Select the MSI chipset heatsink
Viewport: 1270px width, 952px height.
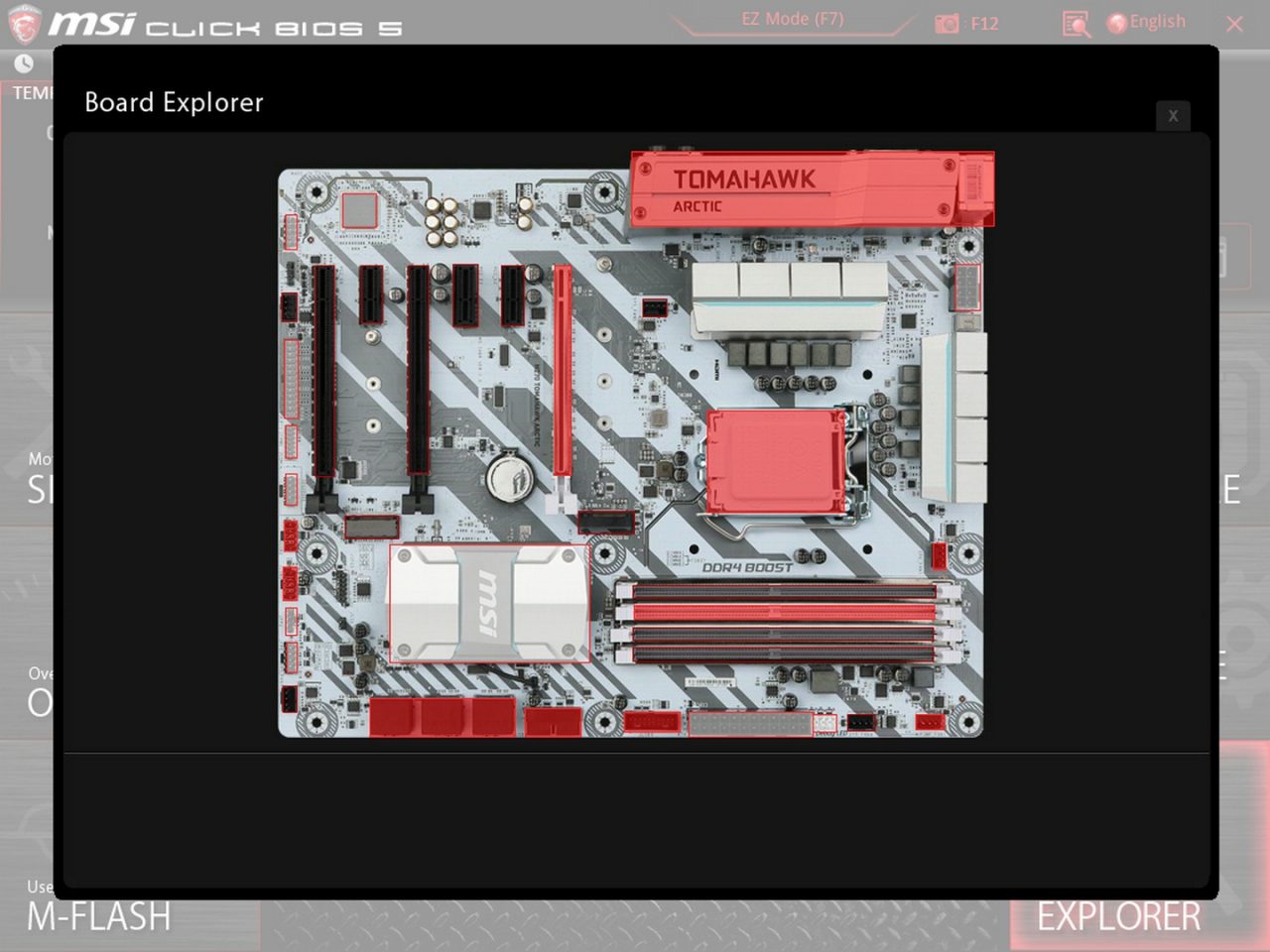tap(489, 602)
